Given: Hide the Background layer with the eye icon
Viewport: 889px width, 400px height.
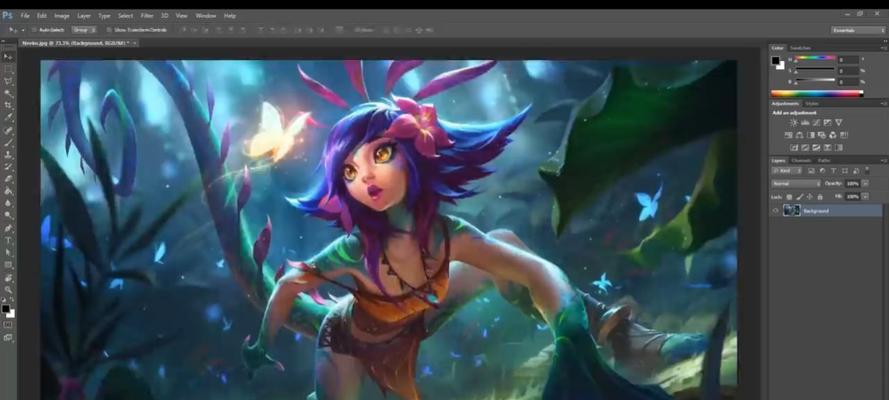Looking at the screenshot, I should tap(776, 210).
